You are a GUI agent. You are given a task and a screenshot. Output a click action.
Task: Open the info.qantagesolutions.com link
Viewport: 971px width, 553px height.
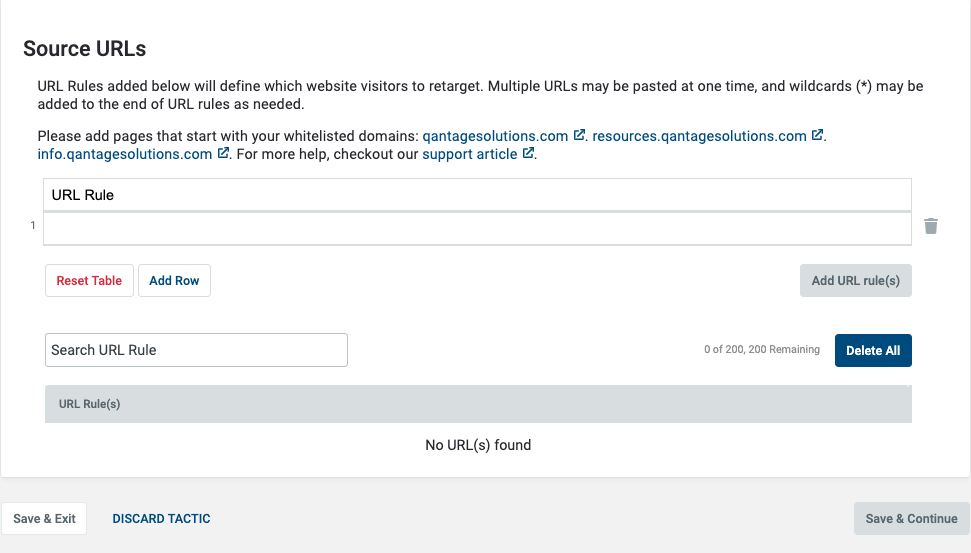124,154
